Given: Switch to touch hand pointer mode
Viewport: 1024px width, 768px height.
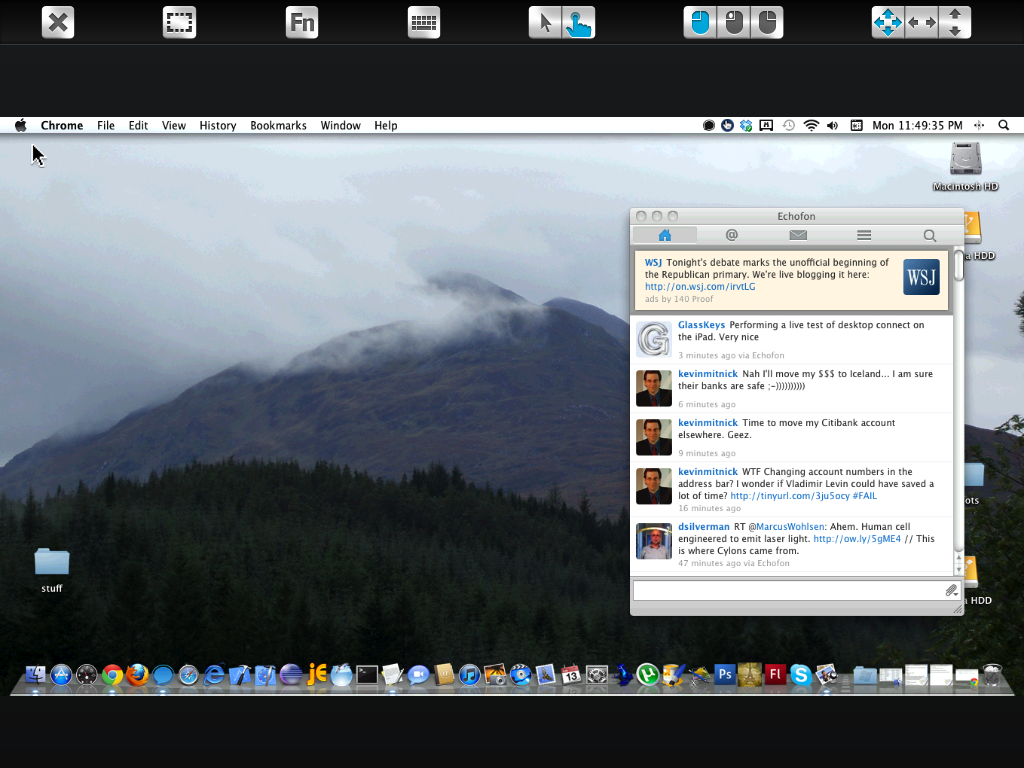Looking at the screenshot, I should click(x=578, y=22).
